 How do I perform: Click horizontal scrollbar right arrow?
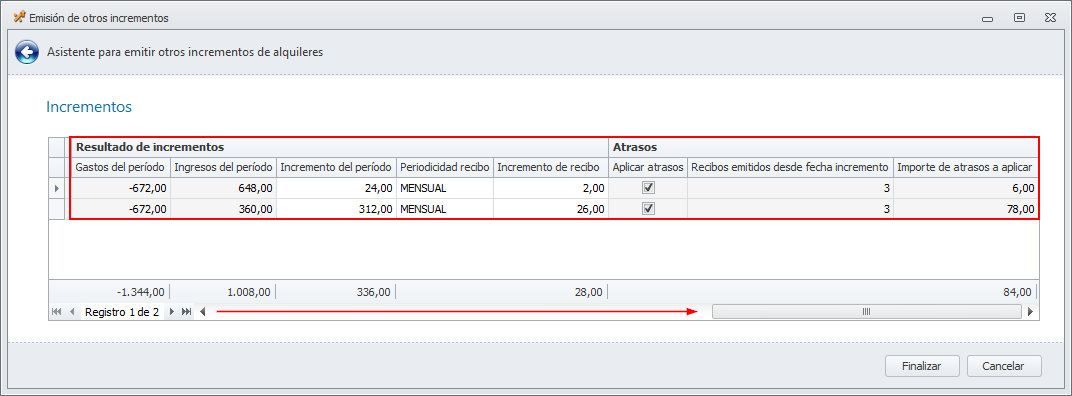click(x=1030, y=312)
